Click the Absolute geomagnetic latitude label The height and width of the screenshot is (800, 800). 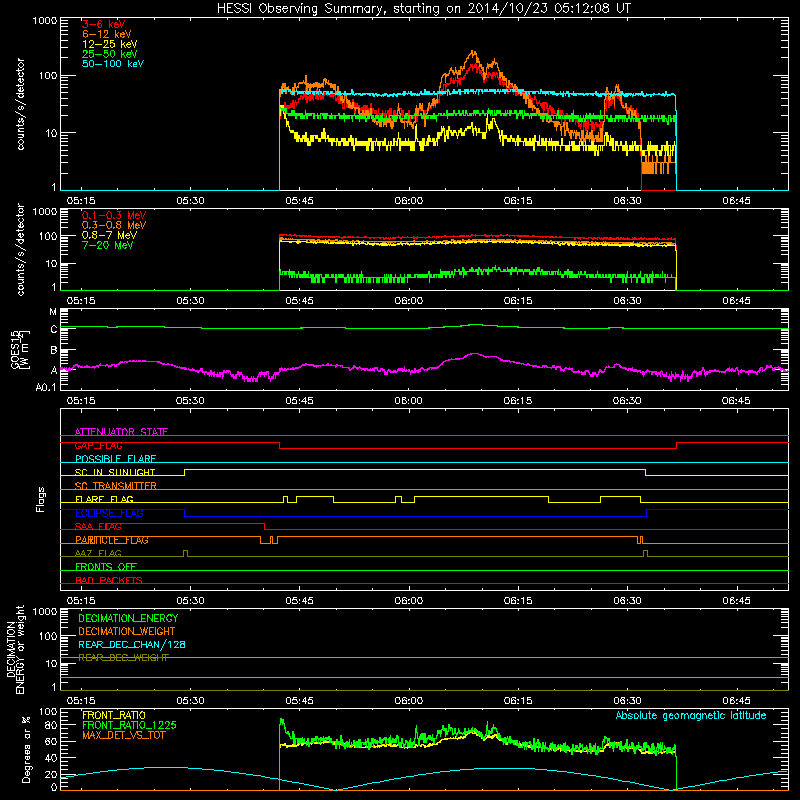pos(691,716)
